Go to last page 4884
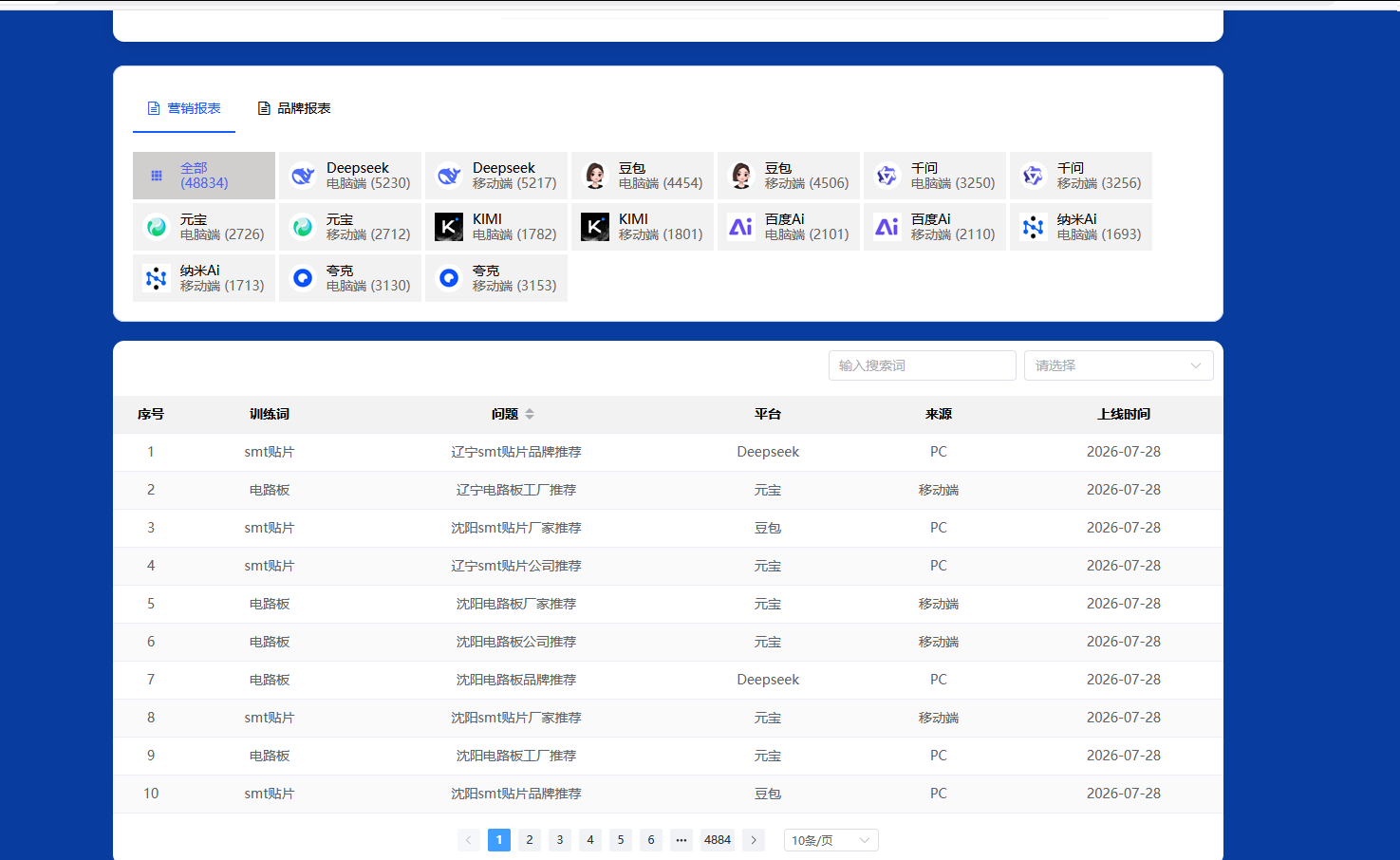Screen dimensions: 1400x860 (718, 840)
